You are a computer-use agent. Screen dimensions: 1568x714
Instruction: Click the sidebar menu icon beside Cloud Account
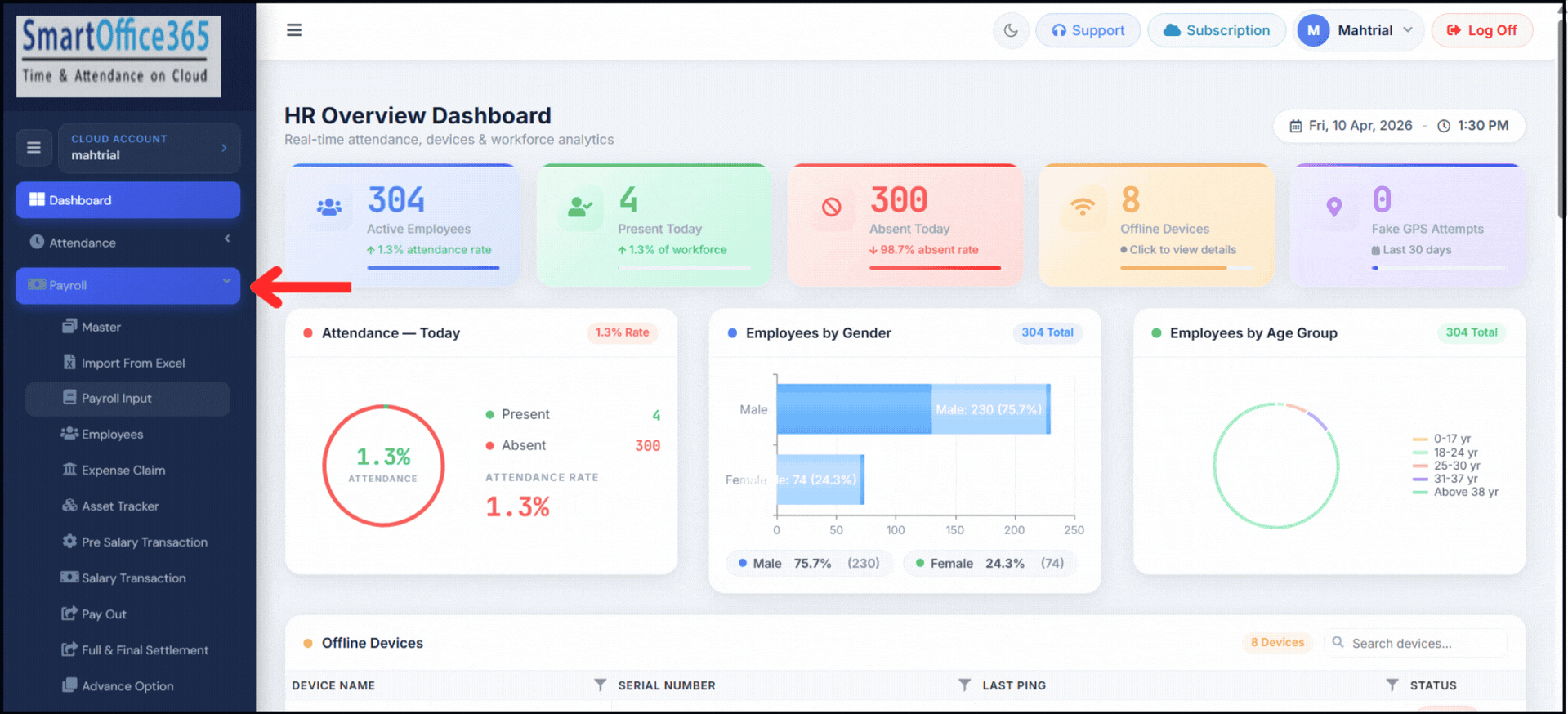coord(34,148)
